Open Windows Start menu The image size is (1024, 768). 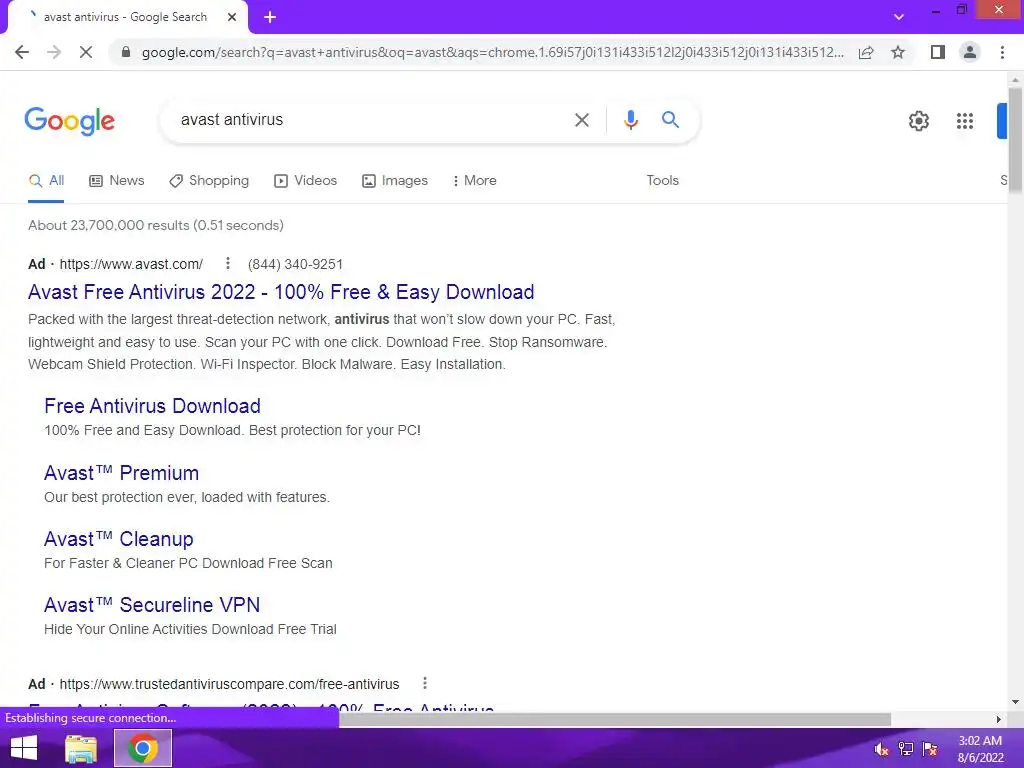pyautogui.click(x=24, y=748)
